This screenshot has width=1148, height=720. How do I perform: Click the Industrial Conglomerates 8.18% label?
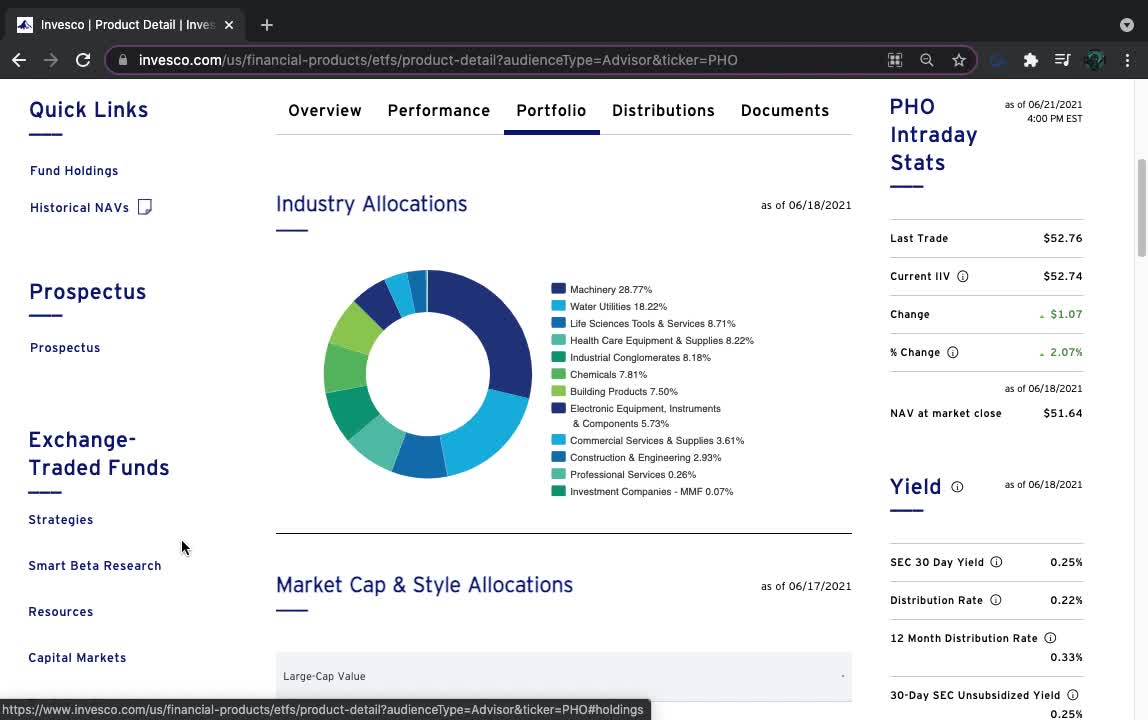640,357
